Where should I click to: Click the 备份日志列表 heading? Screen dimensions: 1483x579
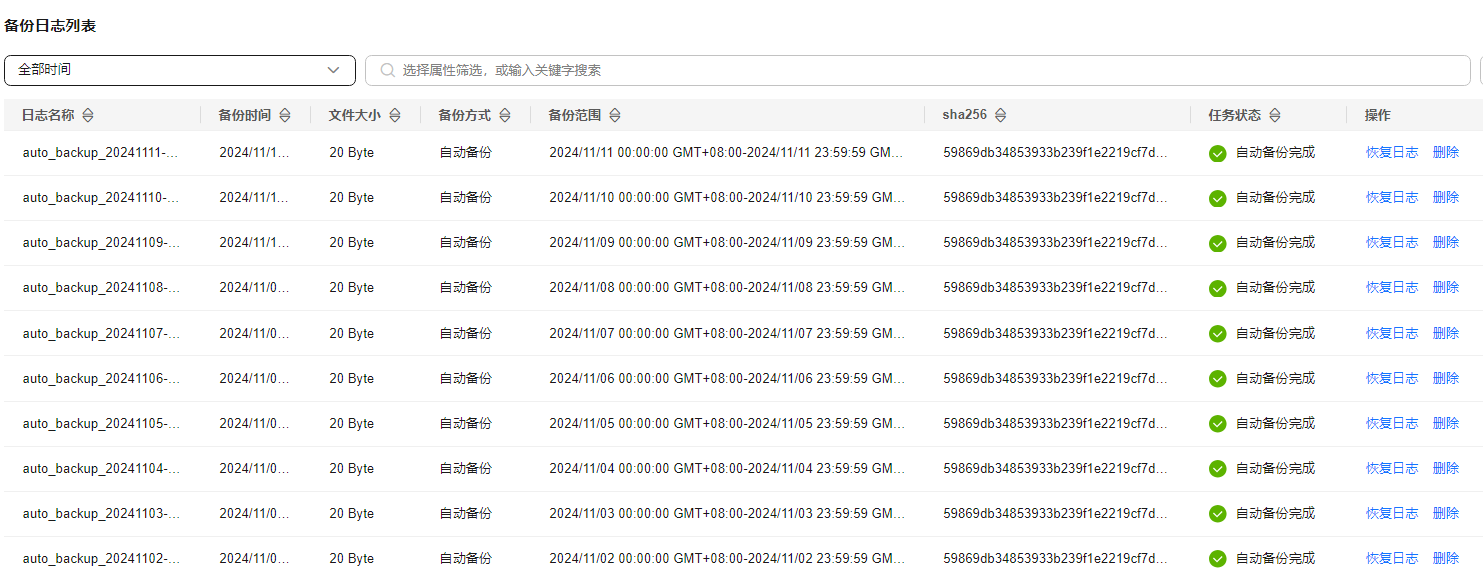[x=50, y=25]
